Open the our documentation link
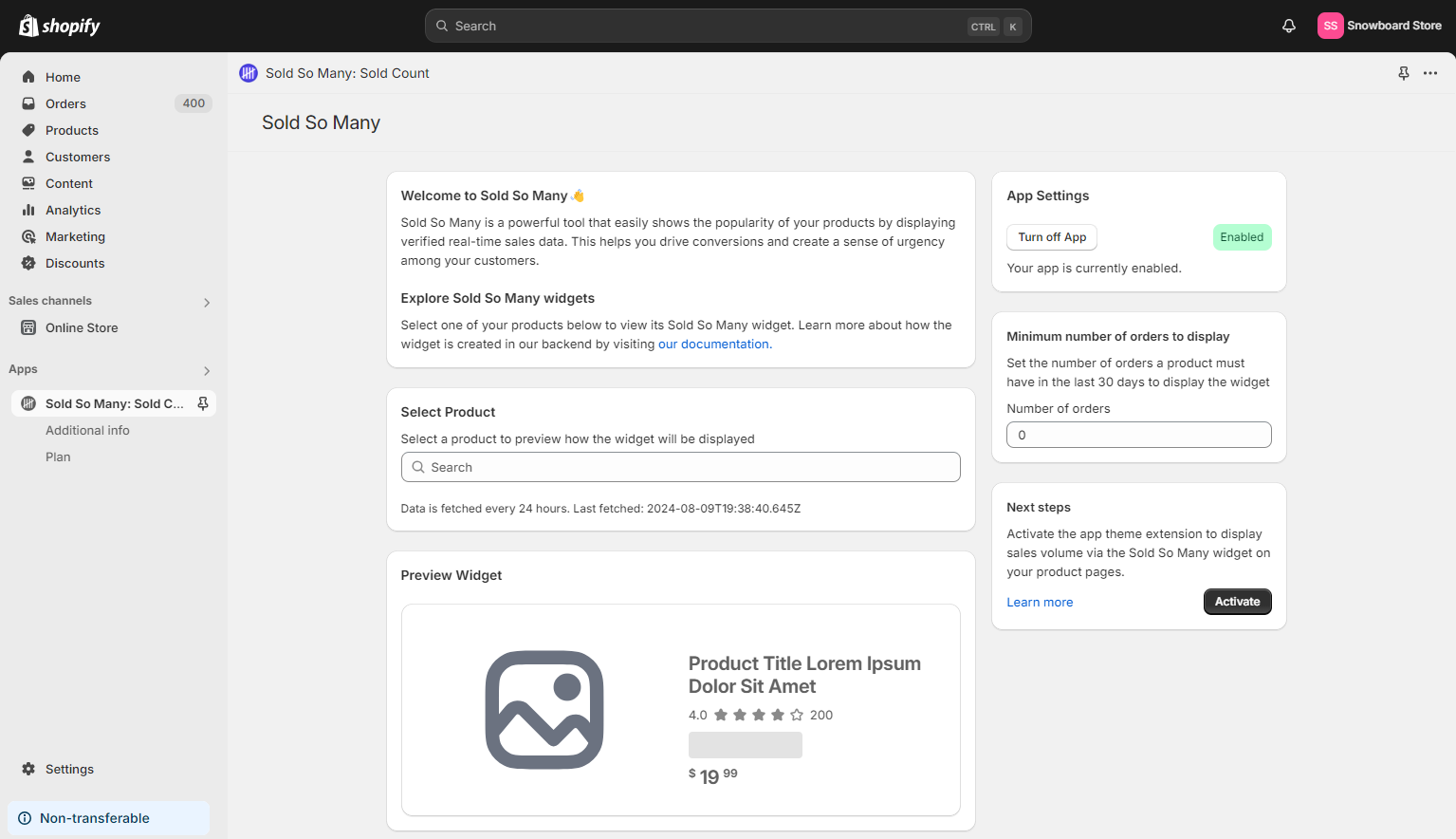The width and height of the screenshot is (1456, 839). point(714,344)
